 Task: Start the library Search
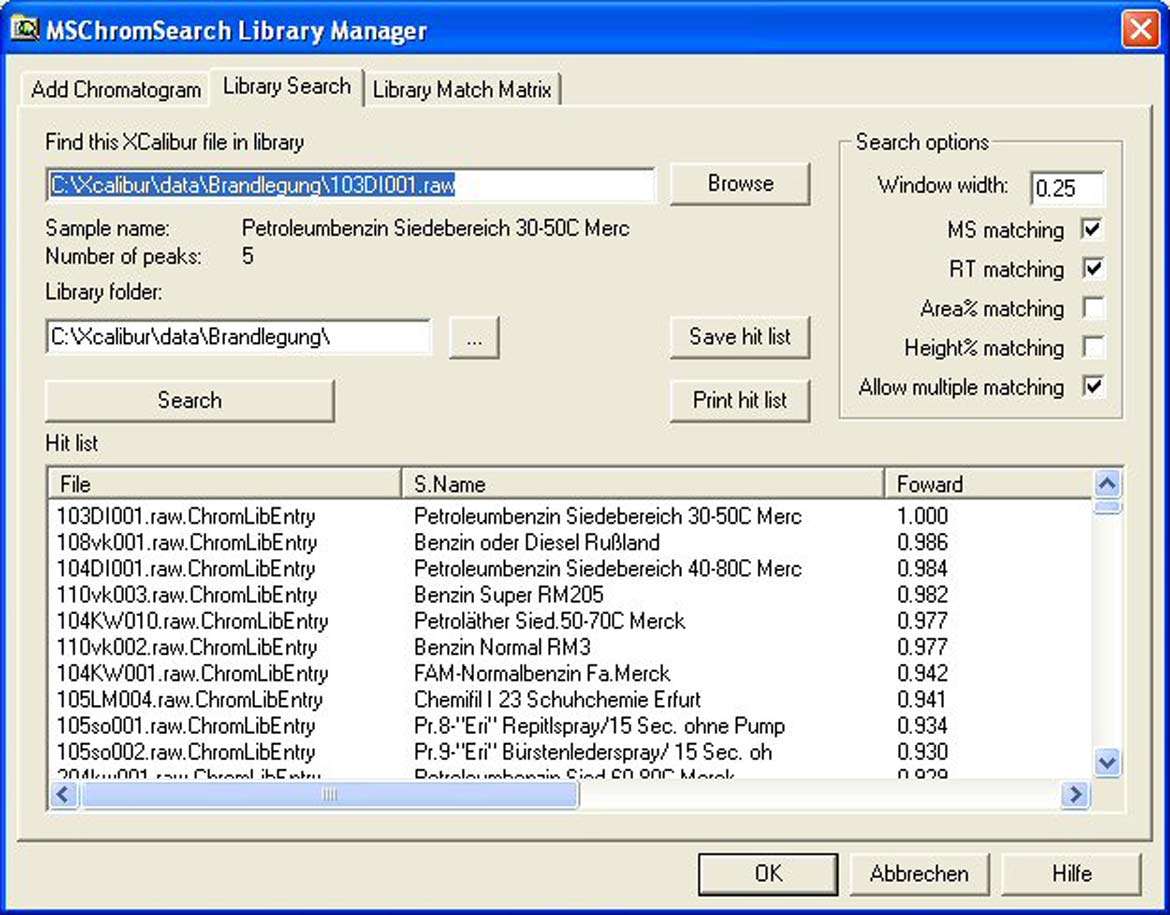pyautogui.click(x=190, y=401)
